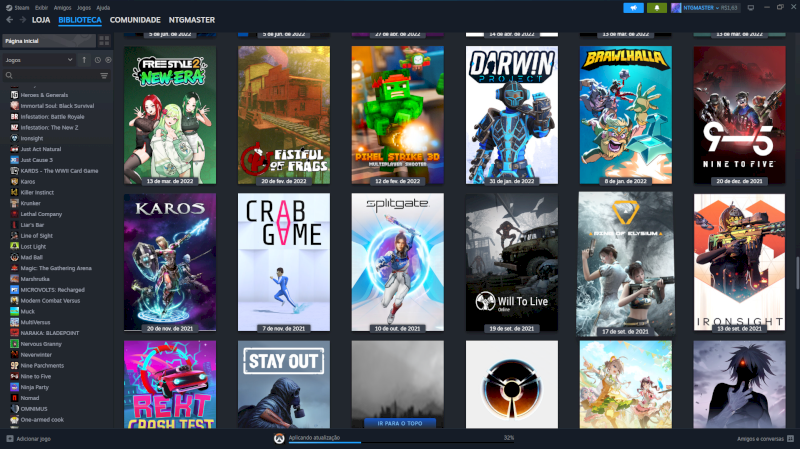Select Infestation: Battle Royale
The image size is (800, 449).
pos(52,116)
